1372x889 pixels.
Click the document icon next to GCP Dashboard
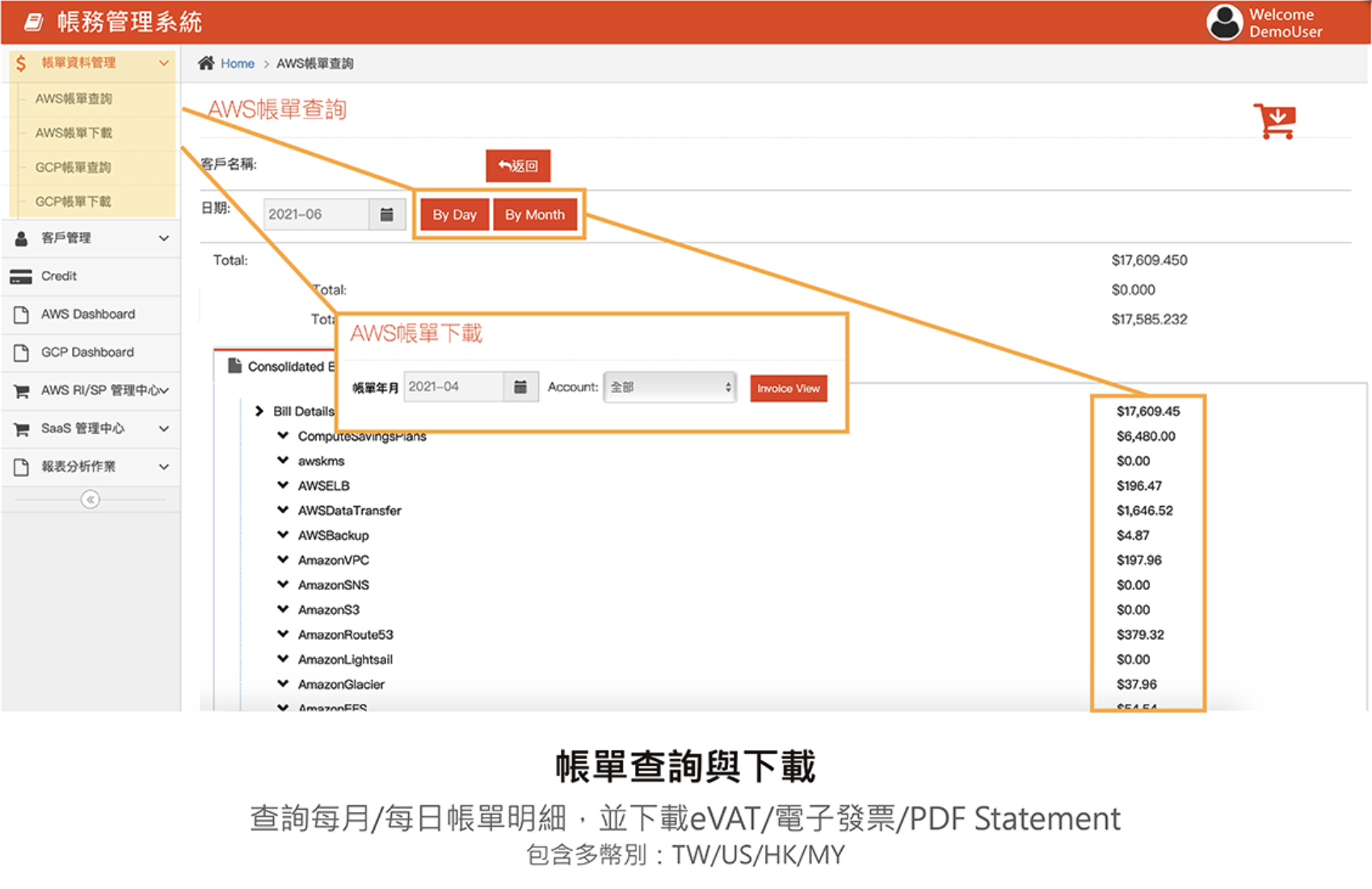pyautogui.click(x=22, y=352)
